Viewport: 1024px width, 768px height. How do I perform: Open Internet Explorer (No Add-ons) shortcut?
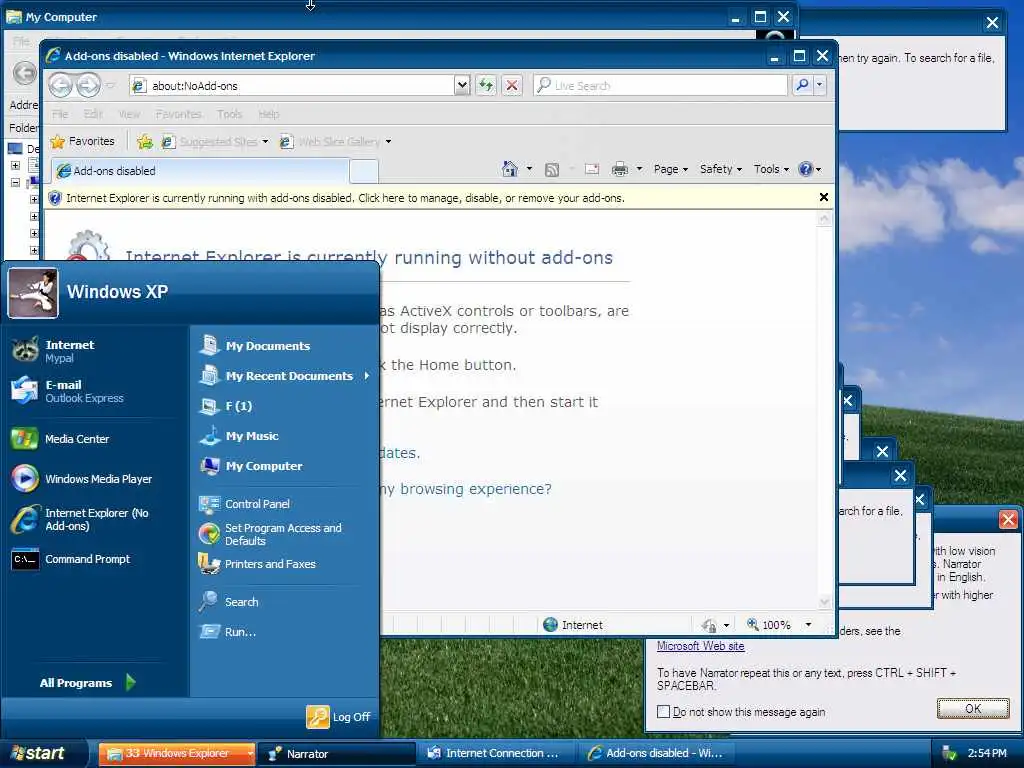tap(80, 519)
